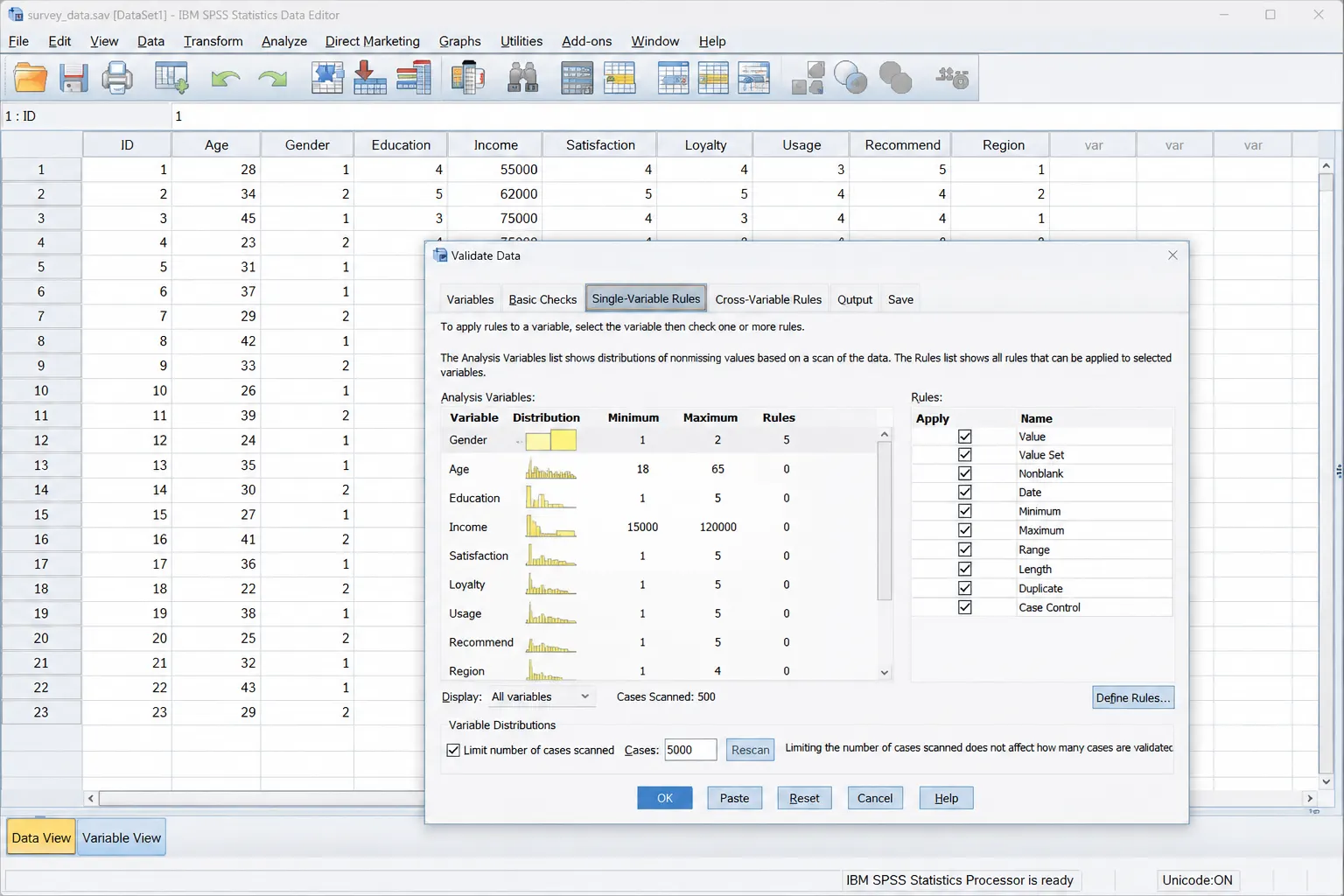Click the Open data document folder icon
The height and width of the screenshot is (896, 1344).
pos(31,78)
